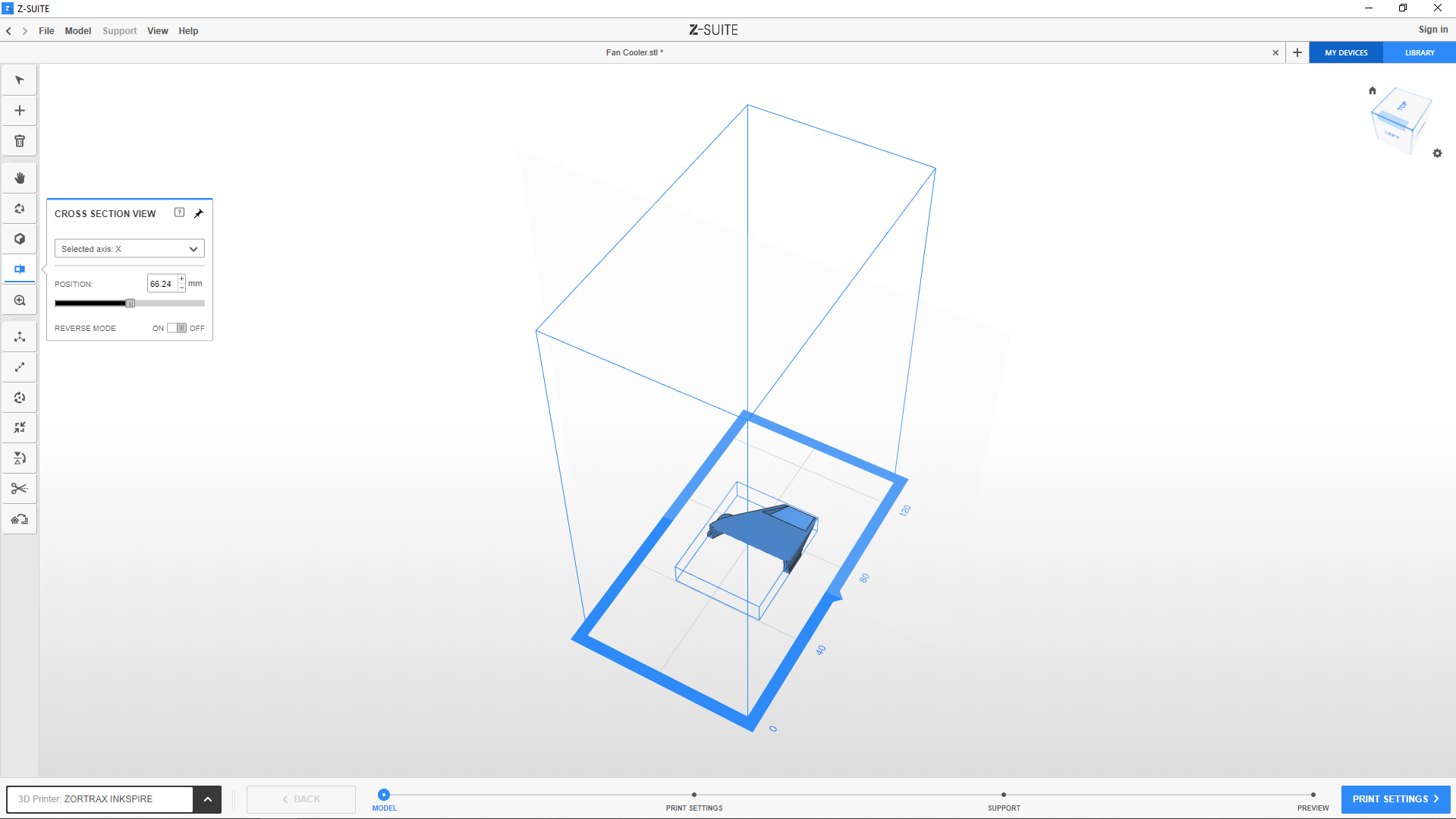Open the Model menu
The width and height of the screenshot is (1456, 819).
tap(77, 31)
